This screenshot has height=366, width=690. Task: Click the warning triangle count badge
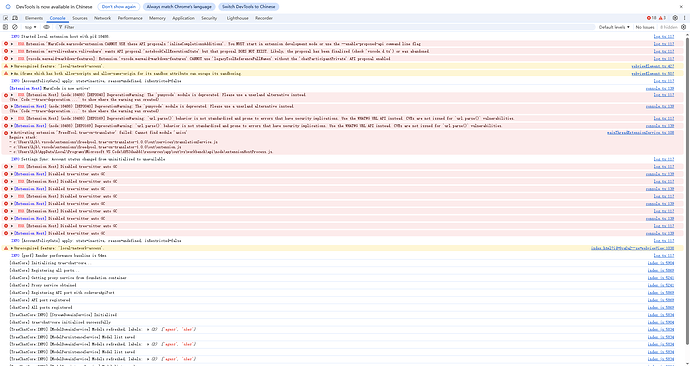point(662,18)
